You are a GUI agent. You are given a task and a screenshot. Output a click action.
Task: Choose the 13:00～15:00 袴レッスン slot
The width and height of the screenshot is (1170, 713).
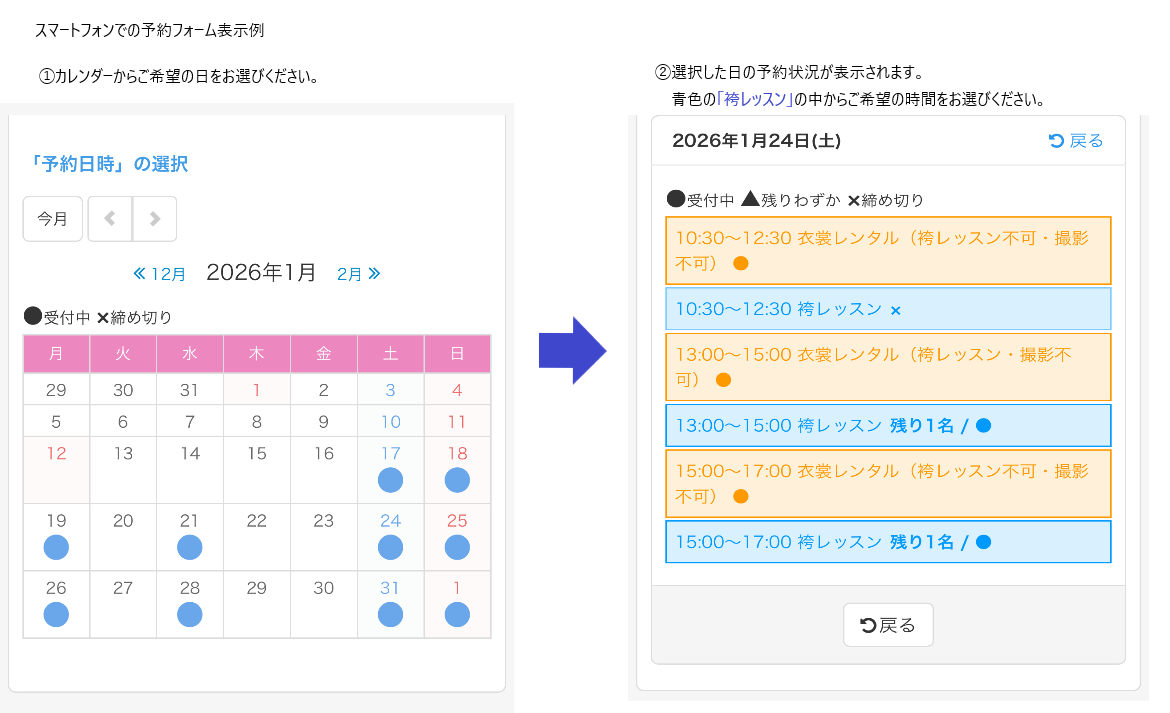(x=888, y=426)
